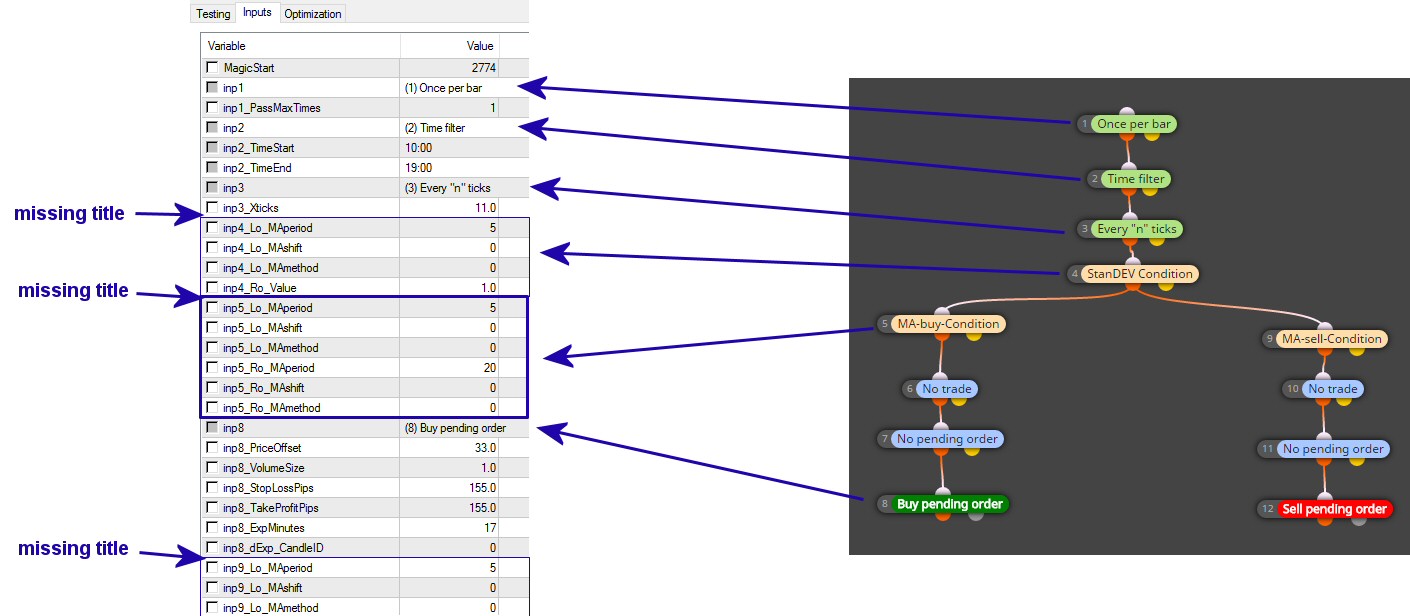Select the inp8_dExp_CandleID row name
The width and height of the screenshot is (1410, 616).
point(273,548)
